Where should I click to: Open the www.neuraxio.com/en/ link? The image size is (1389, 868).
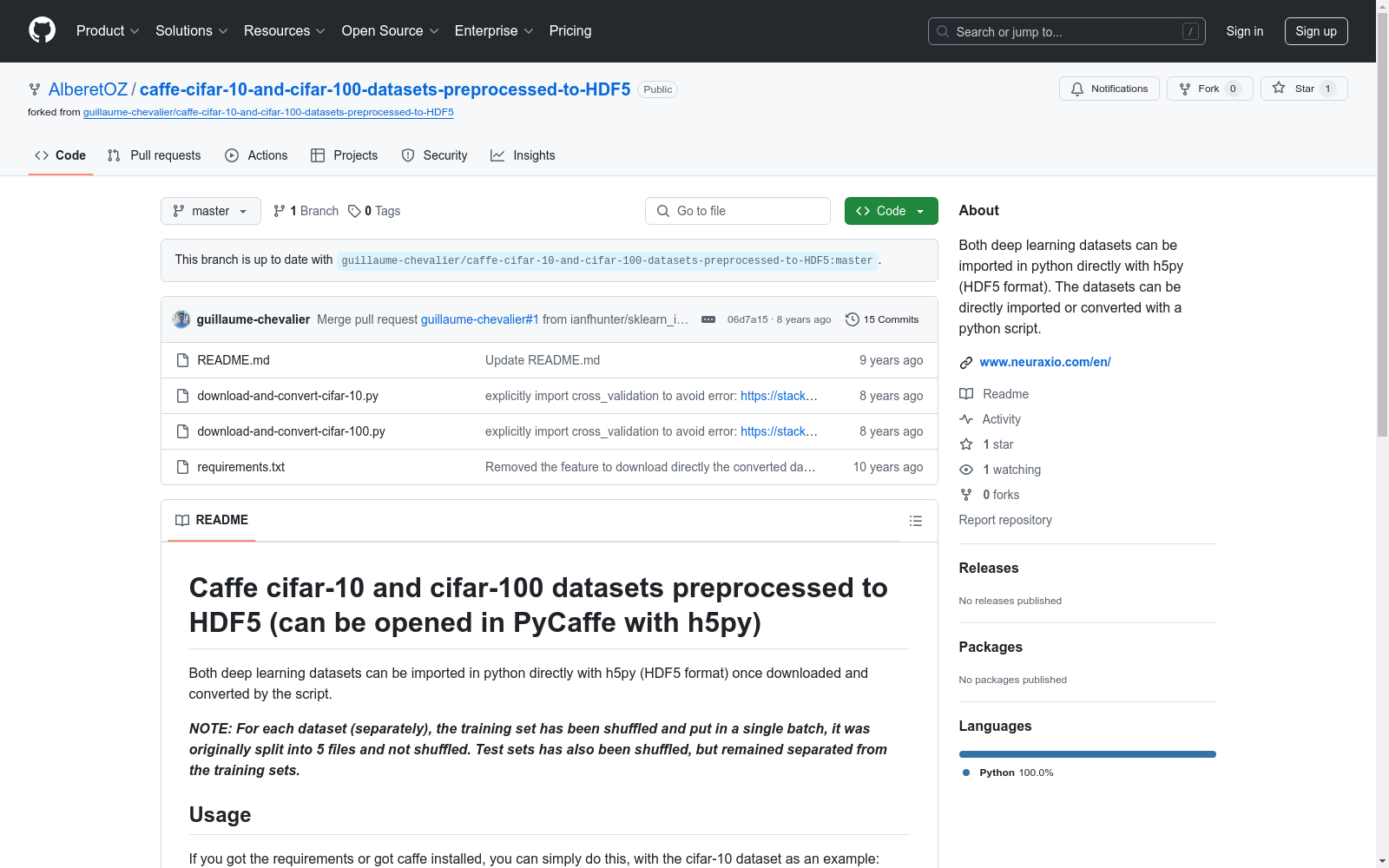pos(1045,362)
